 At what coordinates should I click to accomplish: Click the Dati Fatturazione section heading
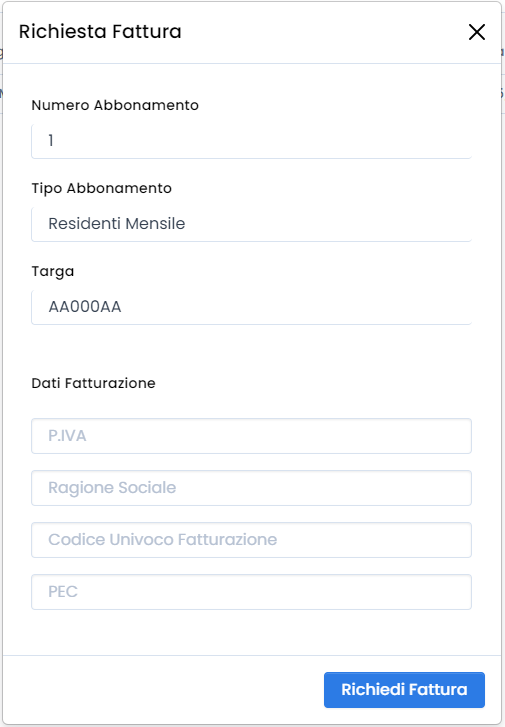coord(93,383)
